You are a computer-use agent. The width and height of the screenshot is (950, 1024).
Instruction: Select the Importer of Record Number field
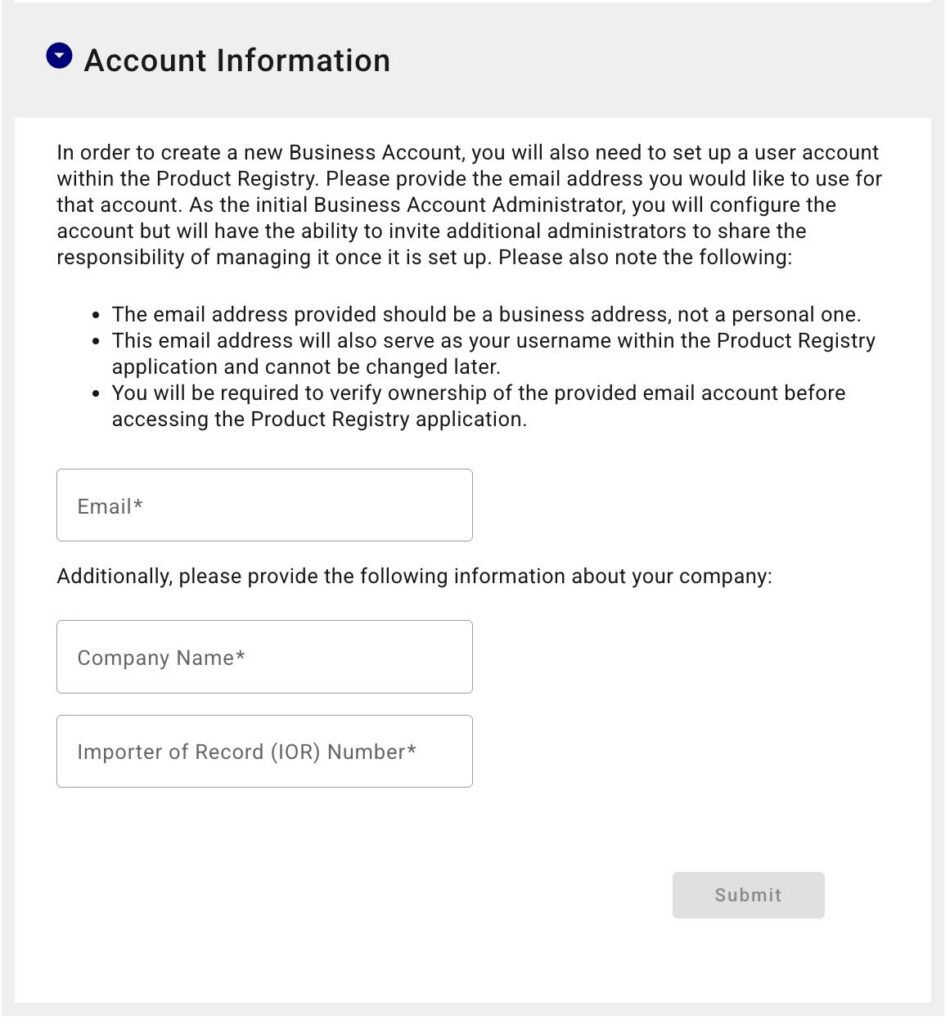click(264, 751)
